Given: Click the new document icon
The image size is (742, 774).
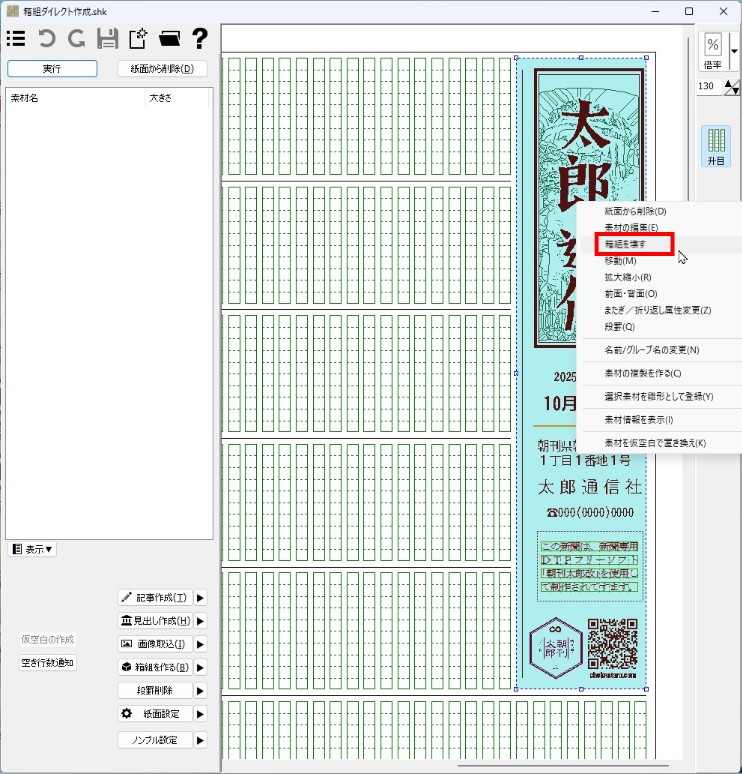Looking at the screenshot, I should click(x=138, y=39).
